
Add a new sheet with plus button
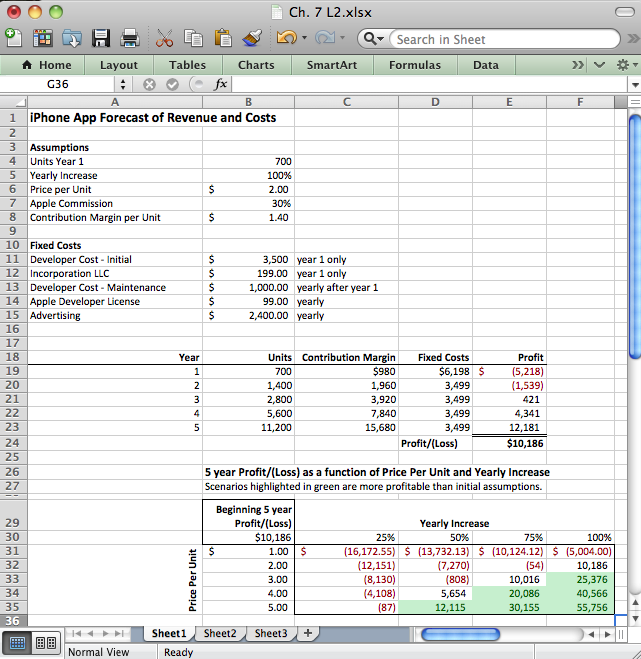click(x=308, y=633)
